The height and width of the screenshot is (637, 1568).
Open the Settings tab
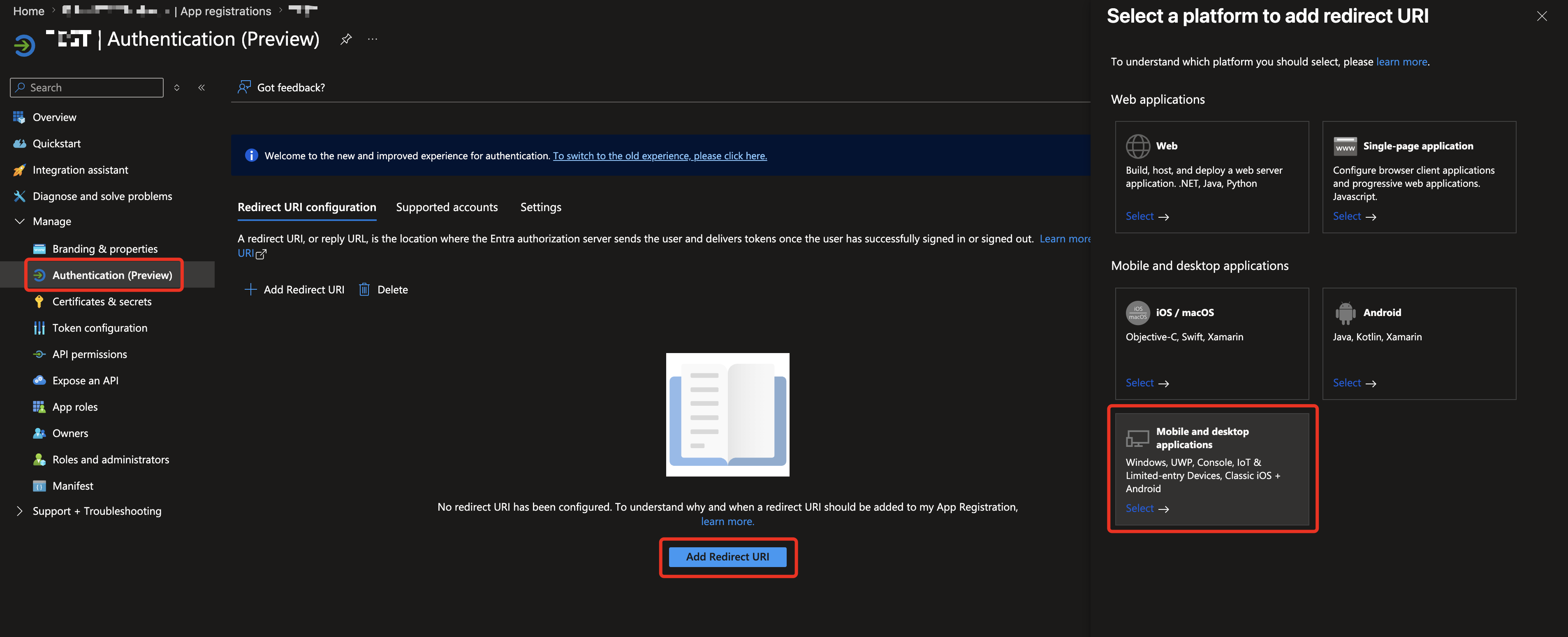pyautogui.click(x=540, y=207)
